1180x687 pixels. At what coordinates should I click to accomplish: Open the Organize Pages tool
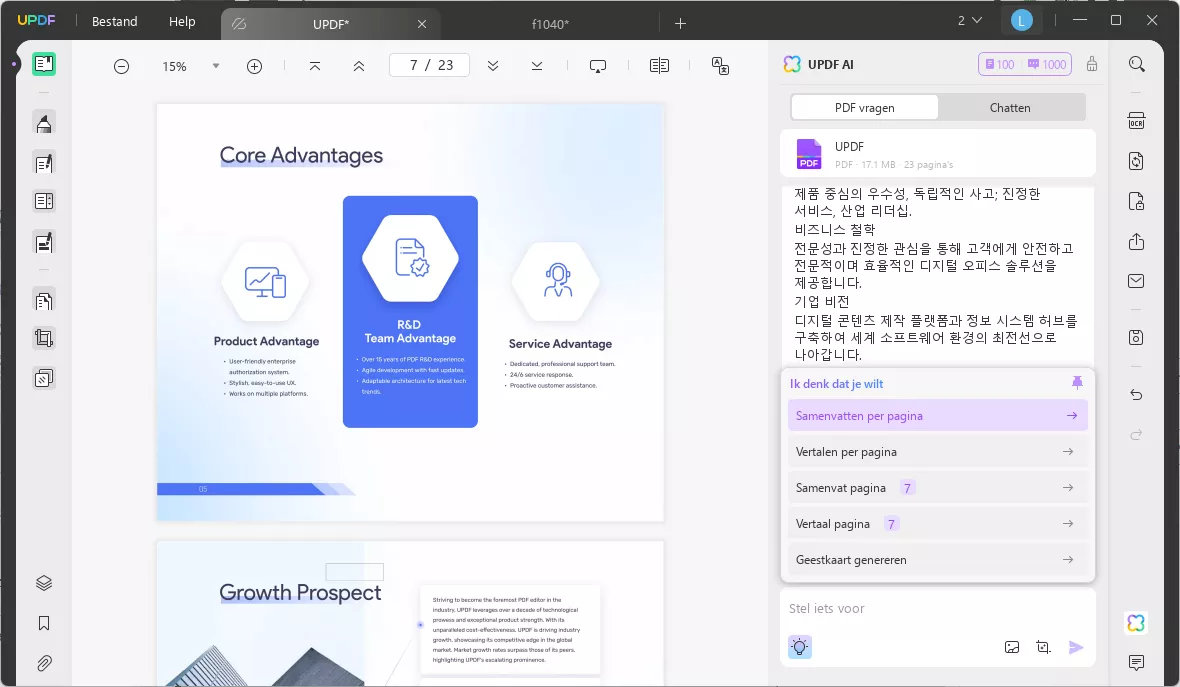tap(44, 301)
